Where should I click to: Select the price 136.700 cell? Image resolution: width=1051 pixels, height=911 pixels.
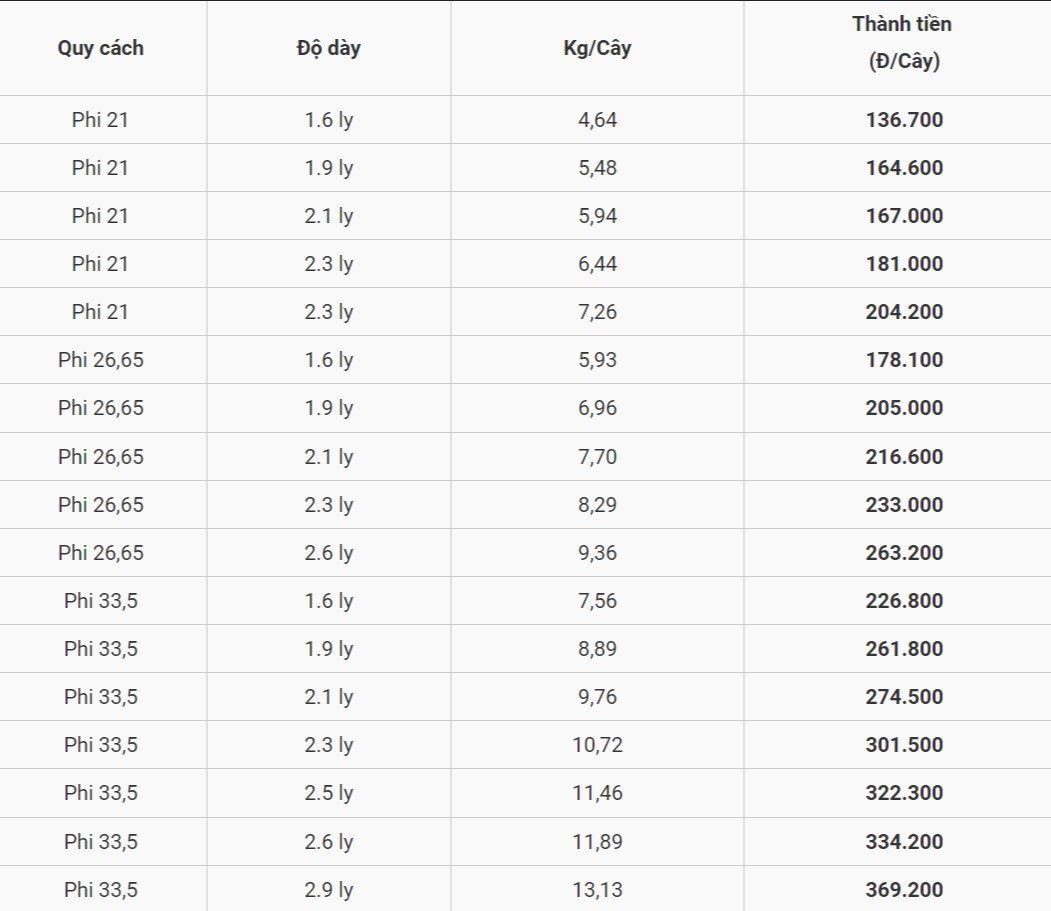pos(904,120)
